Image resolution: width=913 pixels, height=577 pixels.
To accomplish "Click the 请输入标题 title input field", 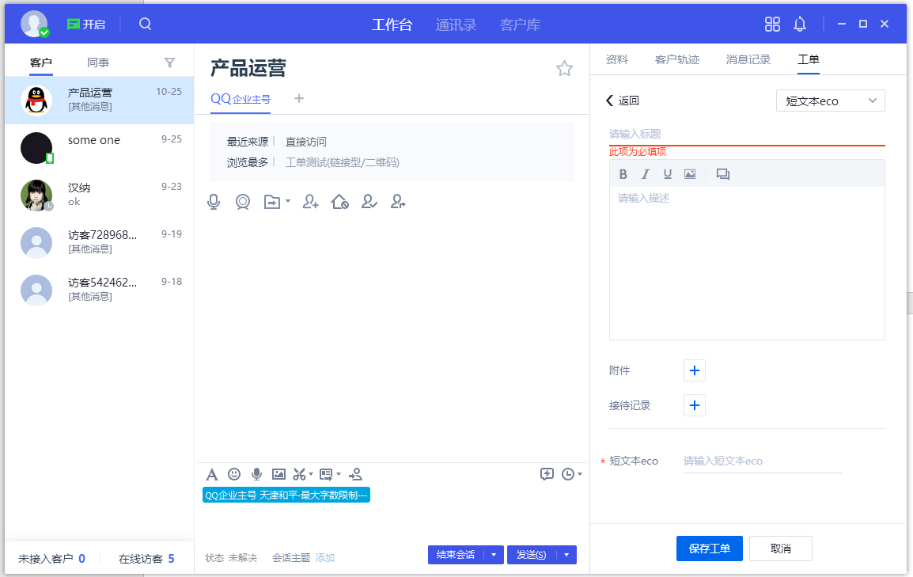I will (x=746, y=134).
